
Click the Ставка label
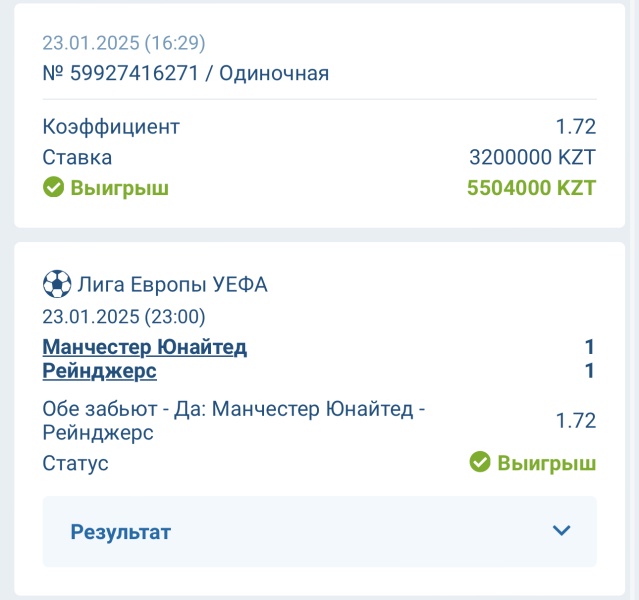click(x=77, y=157)
